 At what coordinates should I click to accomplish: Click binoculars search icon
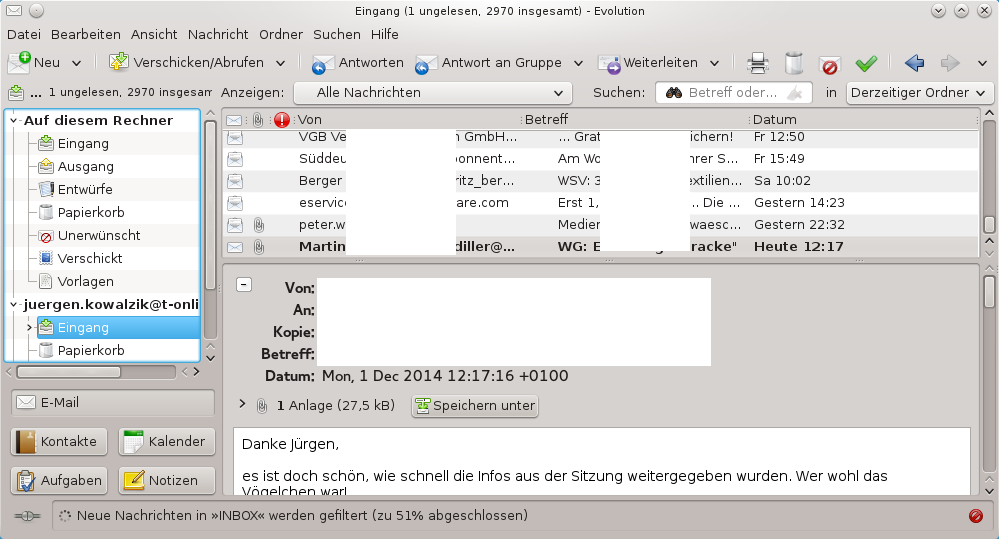[673, 93]
